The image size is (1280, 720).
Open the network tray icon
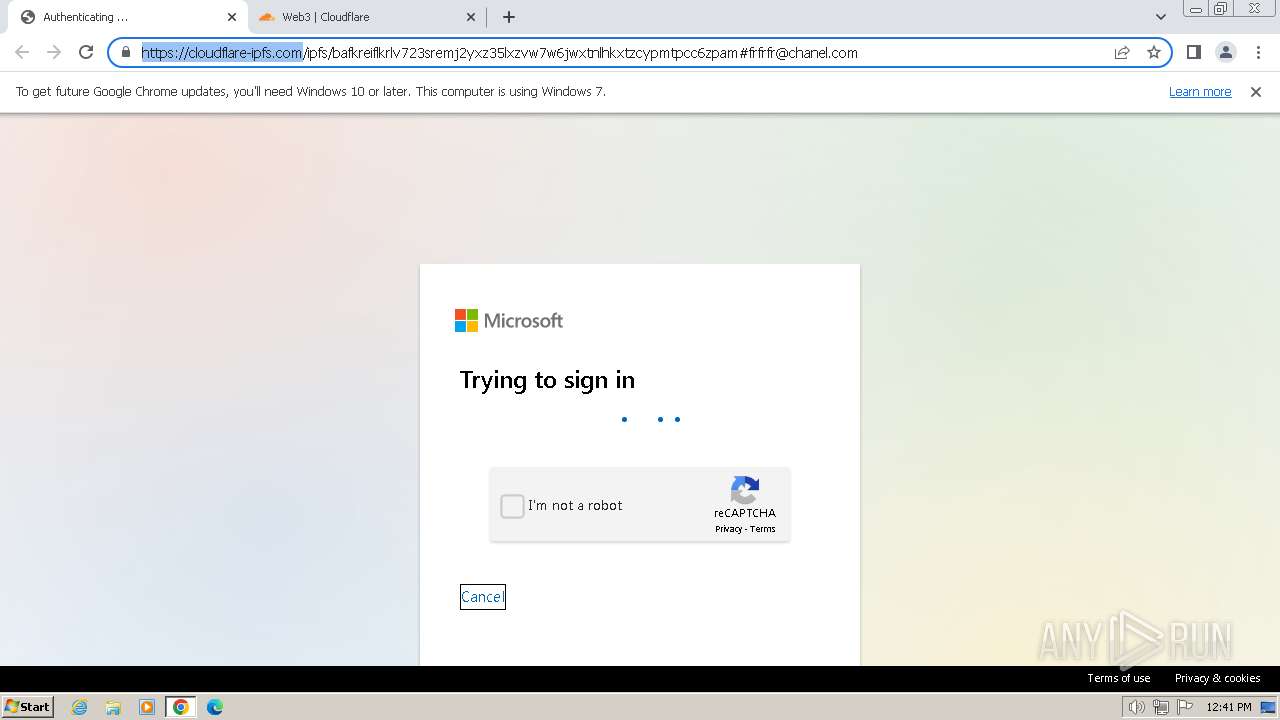point(1161,707)
